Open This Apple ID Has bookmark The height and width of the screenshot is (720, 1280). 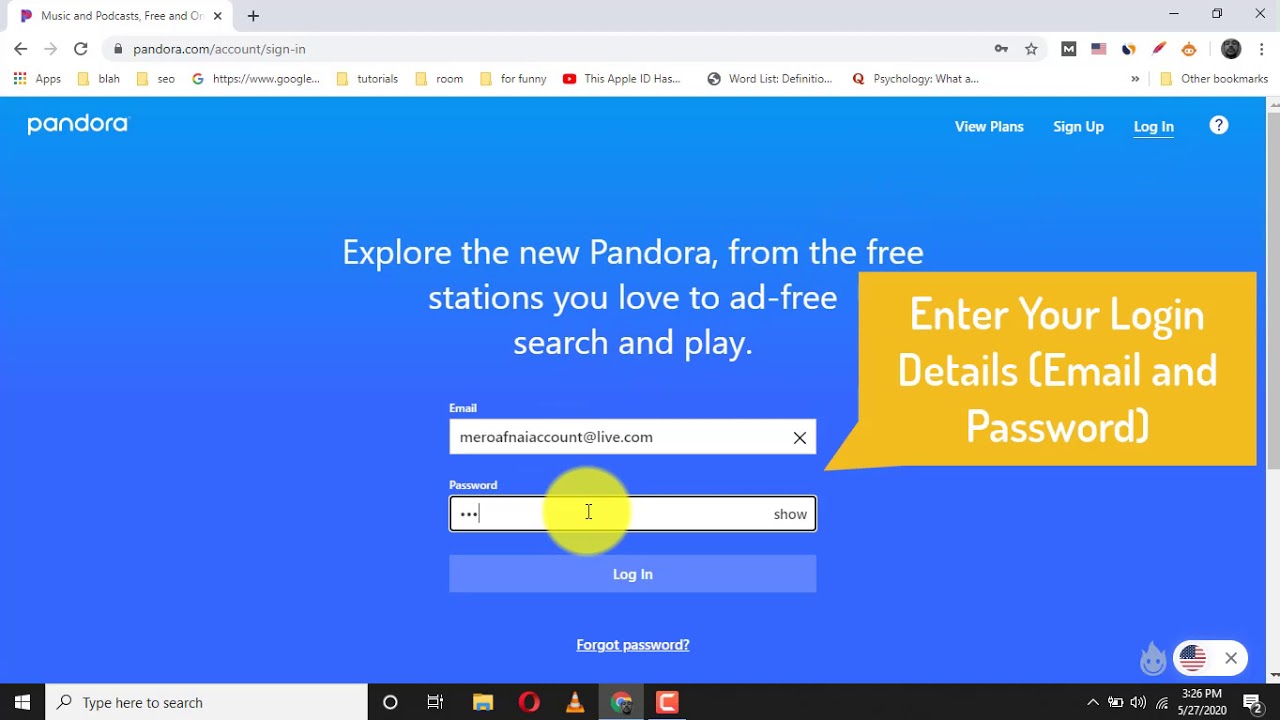(x=621, y=79)
